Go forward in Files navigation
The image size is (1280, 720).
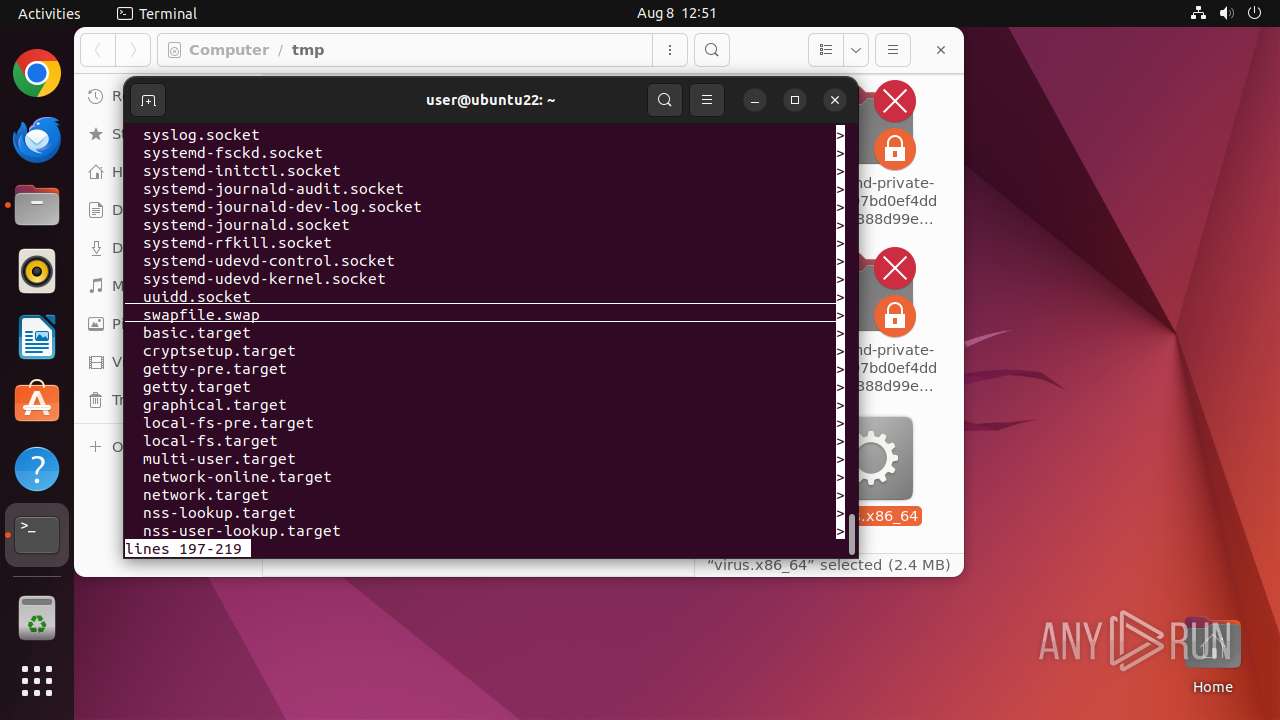(x=133, y=50)
